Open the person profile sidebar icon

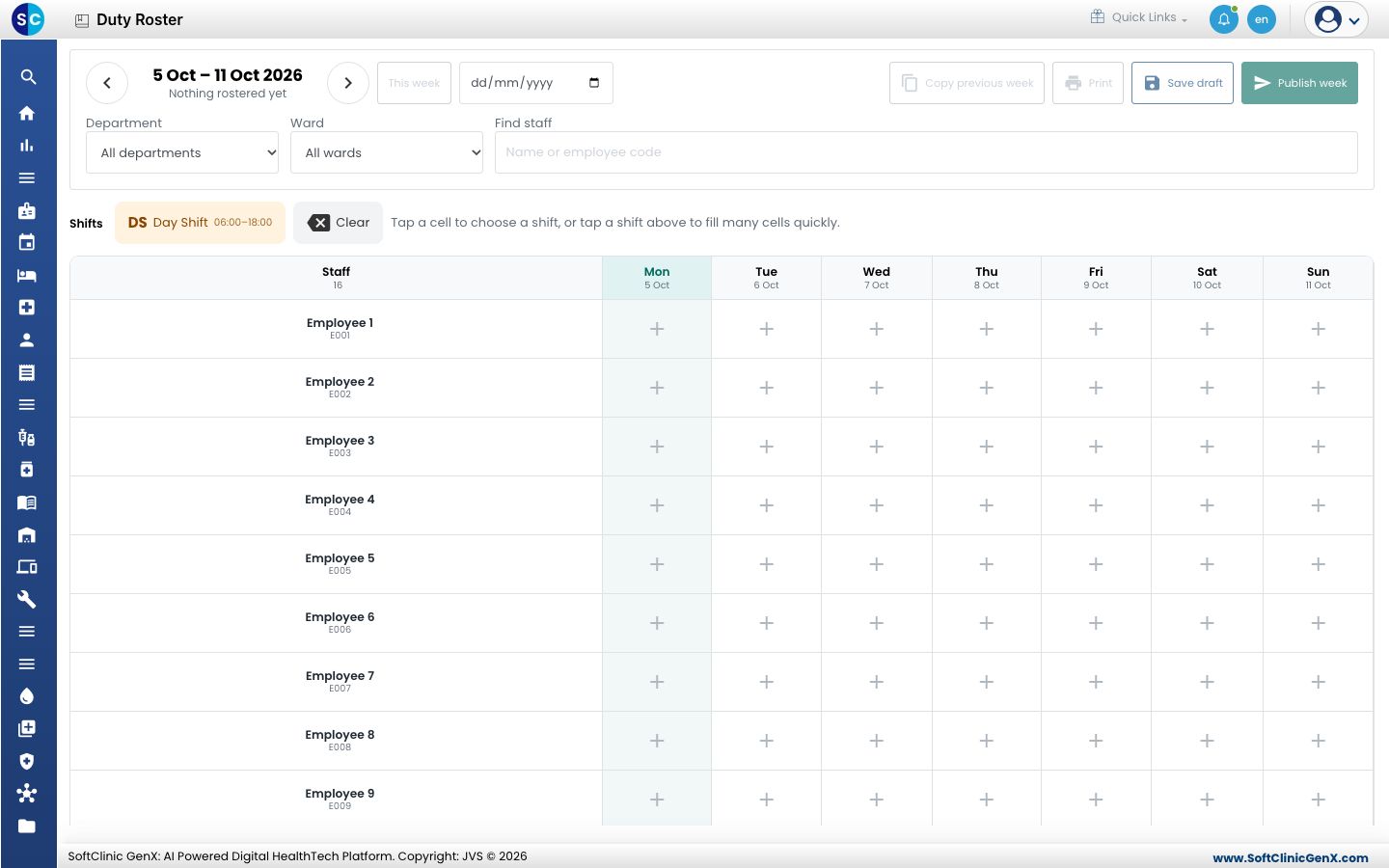(27, 339)
